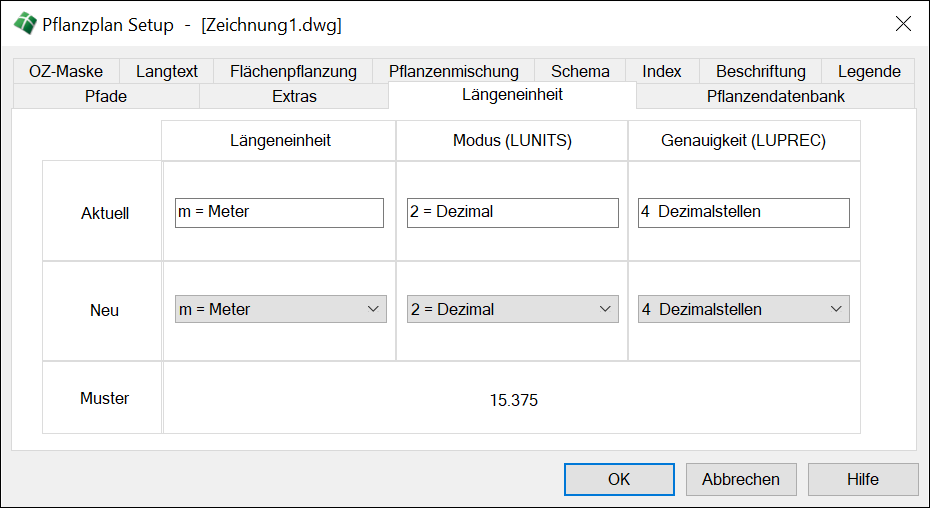Expand the Neu Längeneinheit dropdown
This screenshot has height=508, width=930.
click(280, 310)
